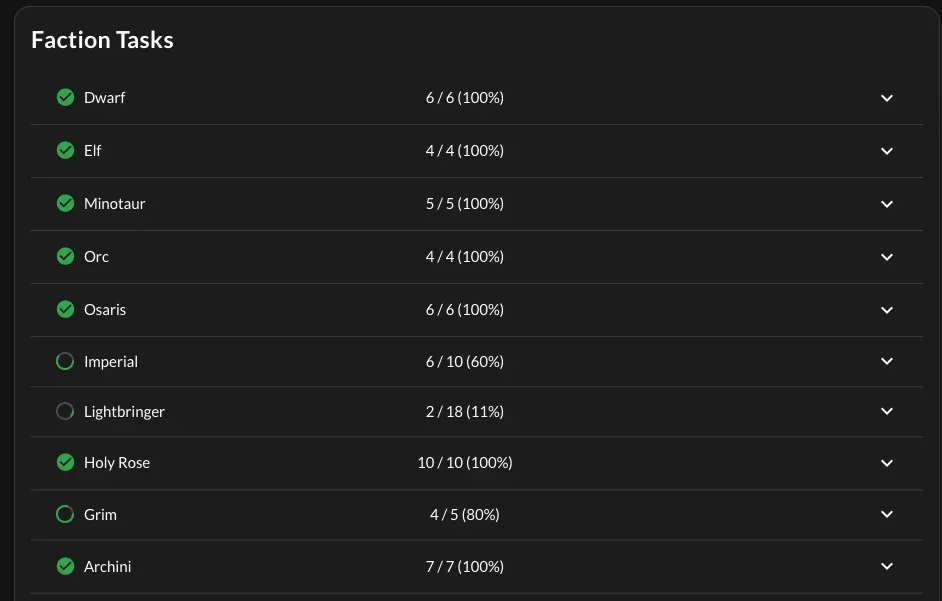The height and width of the screenshot is (601, 942).
Task: Select the Holy Rose faction label
Action: coord(117,463)
